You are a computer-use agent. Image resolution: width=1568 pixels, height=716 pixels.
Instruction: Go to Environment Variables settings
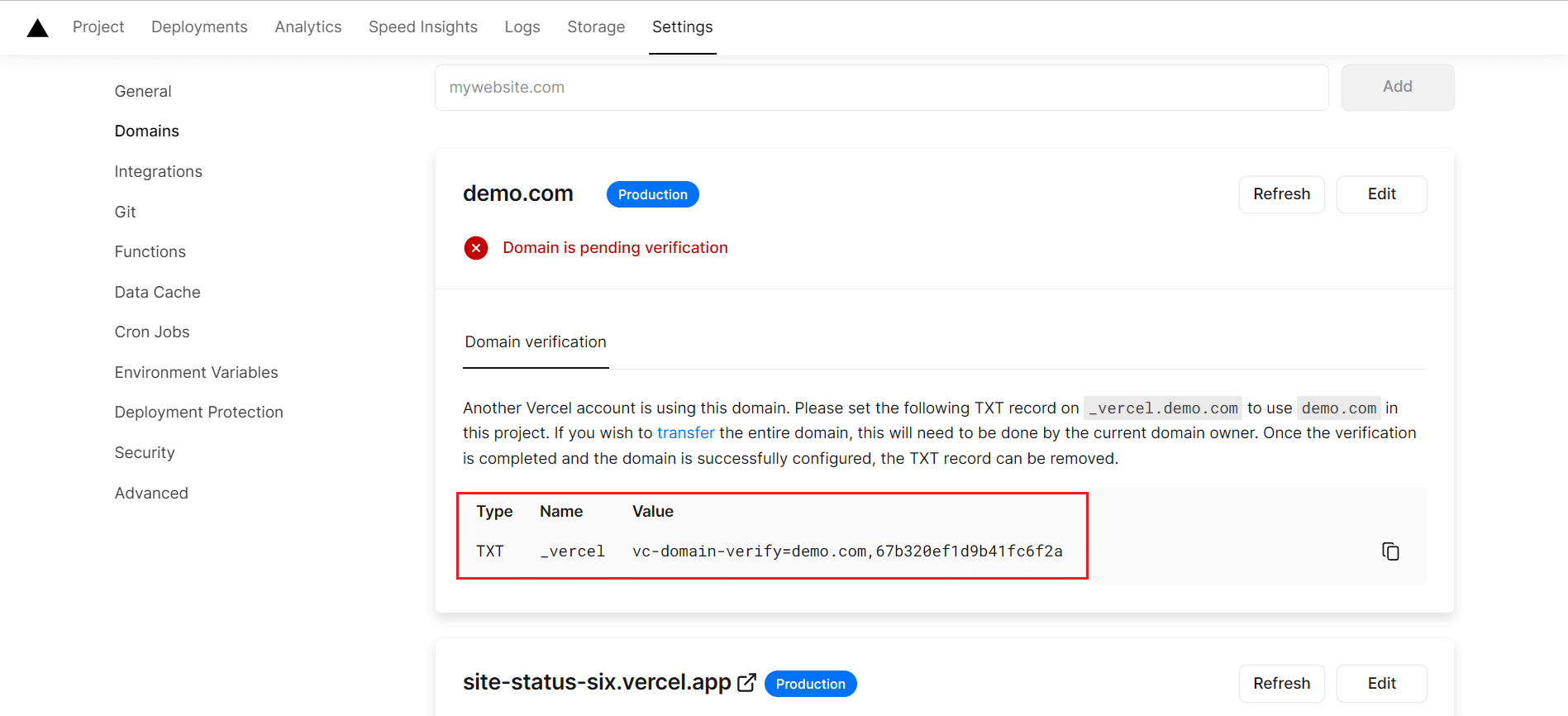tap(196, 373)
